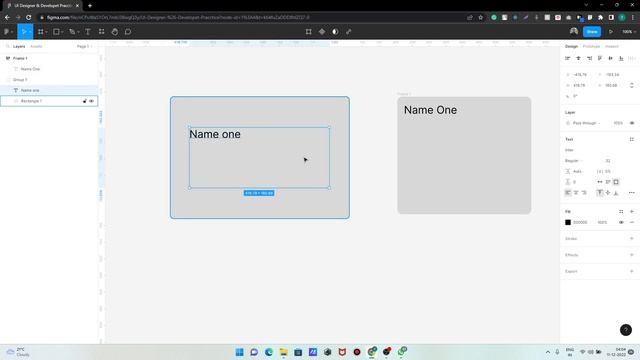Screen dimensions: 640x360
Task: Open text styles icon in Text section
Action: point(632,139)
